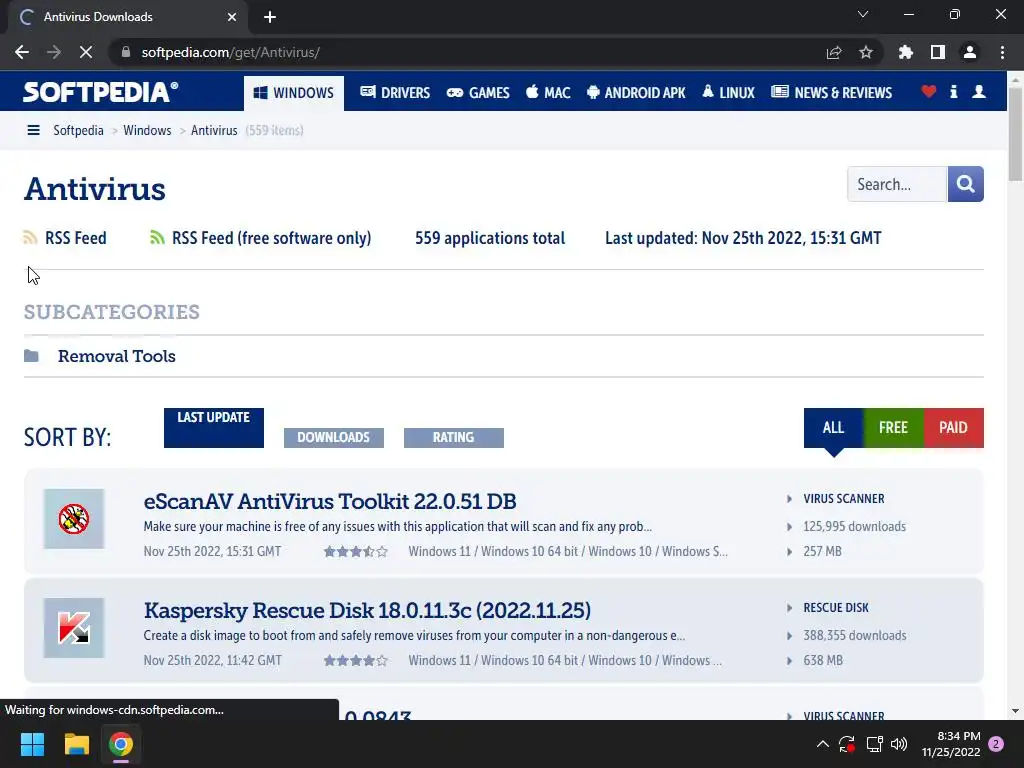This screenshot has height=768, width=1024.
Task: Click the Softpedia logo
Action: [x=101, y=91]
